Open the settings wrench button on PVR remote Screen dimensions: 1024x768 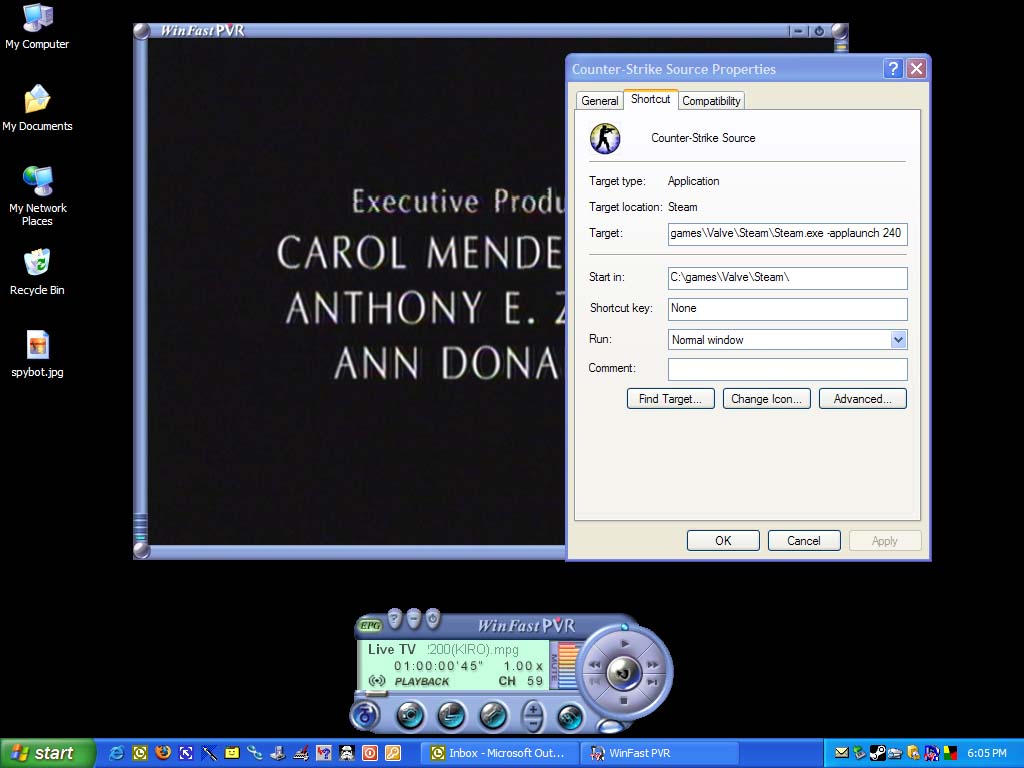pos(493,716)
